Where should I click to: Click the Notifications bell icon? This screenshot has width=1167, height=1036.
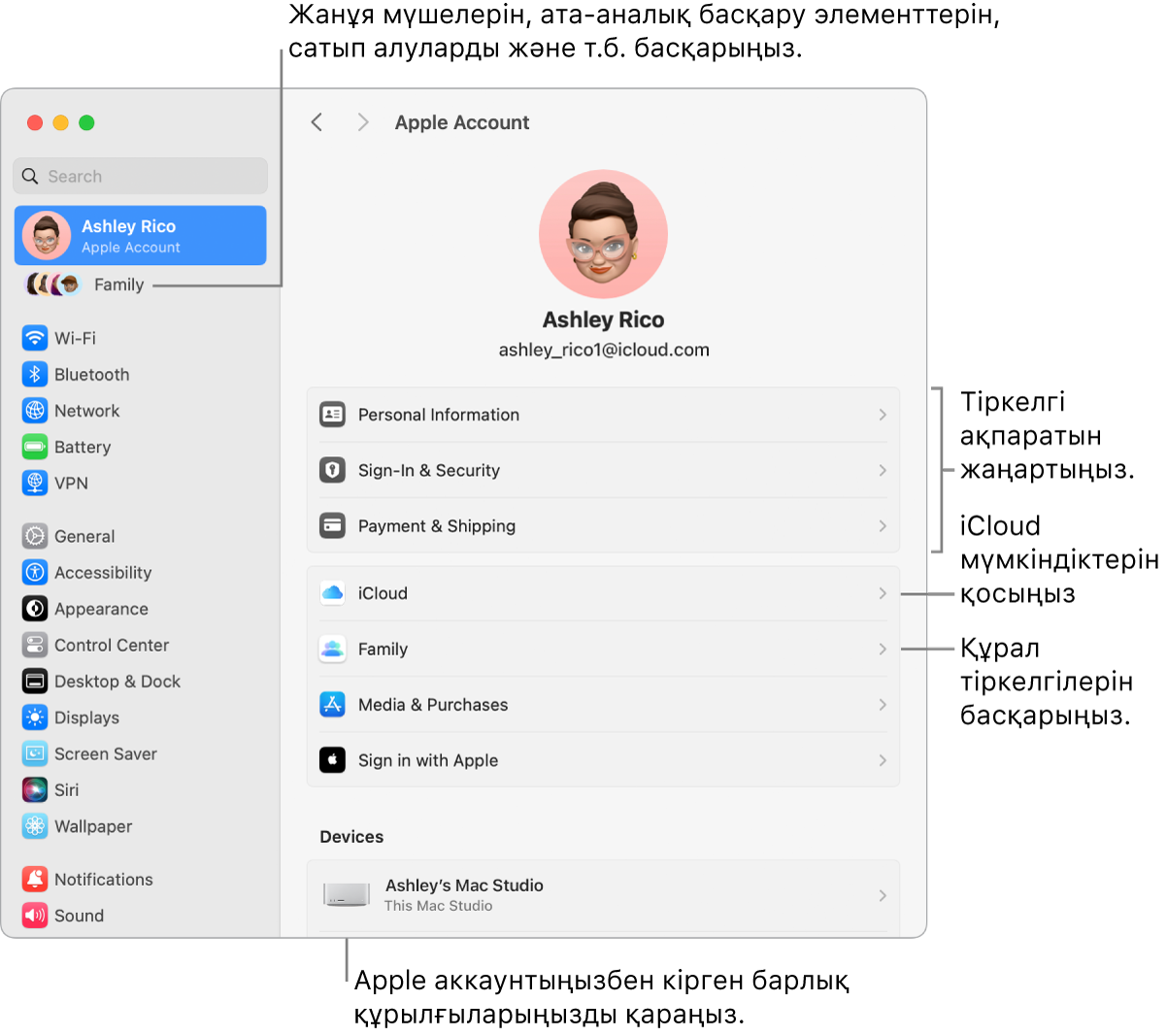(x=35, y=879)
